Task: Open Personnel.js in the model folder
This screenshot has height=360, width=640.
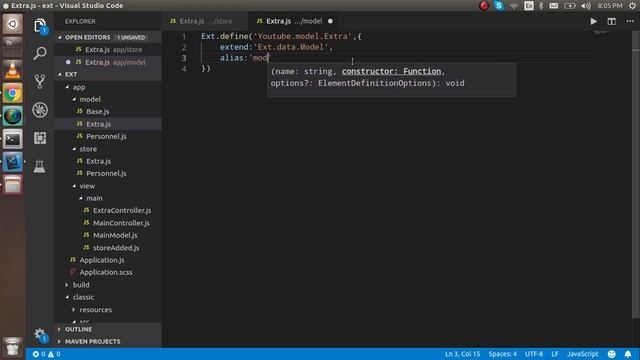Action: [x=108, y=136]
